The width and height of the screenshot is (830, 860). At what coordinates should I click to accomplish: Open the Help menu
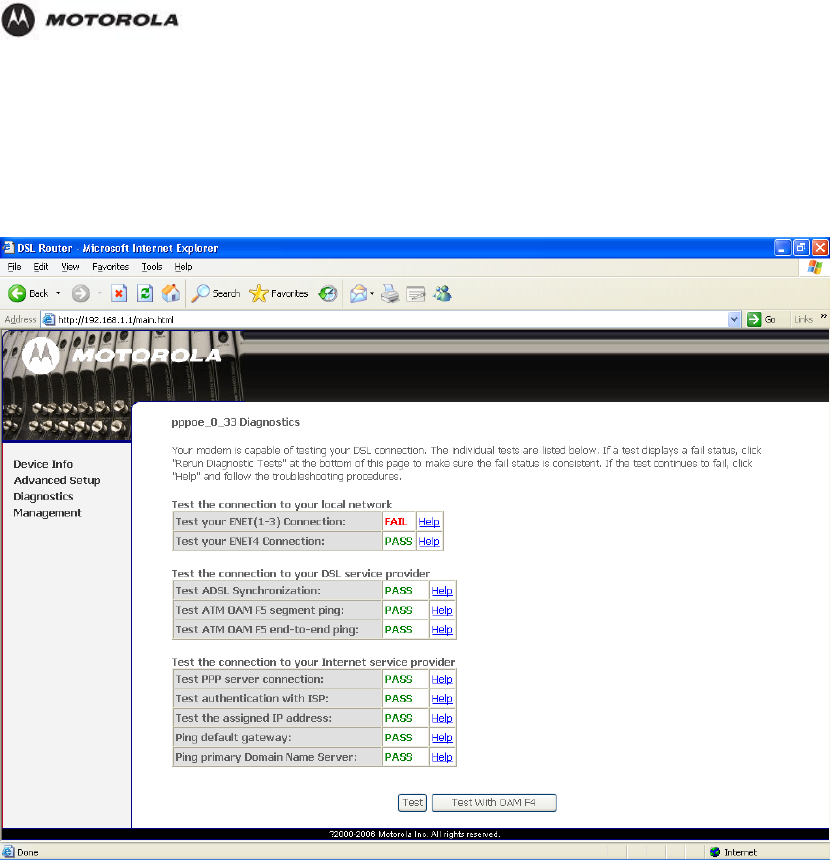click(x=183, y=267)
